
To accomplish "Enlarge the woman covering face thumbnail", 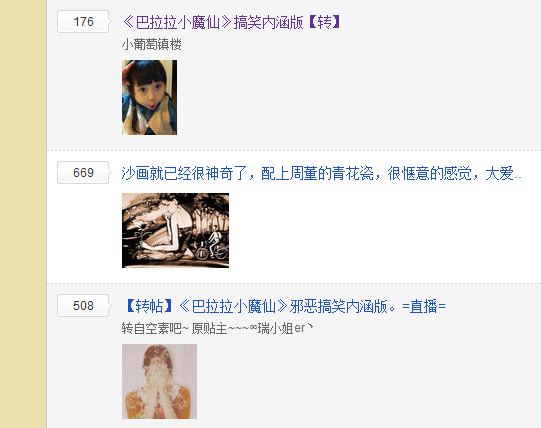I will 159,381.
